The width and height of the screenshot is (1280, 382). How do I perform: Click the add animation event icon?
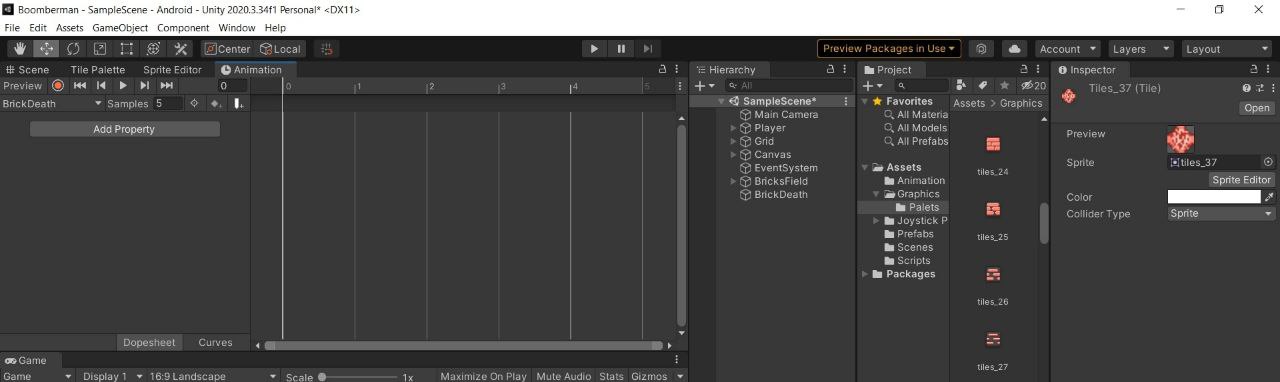pyautogui.click(x=238, y=103)
